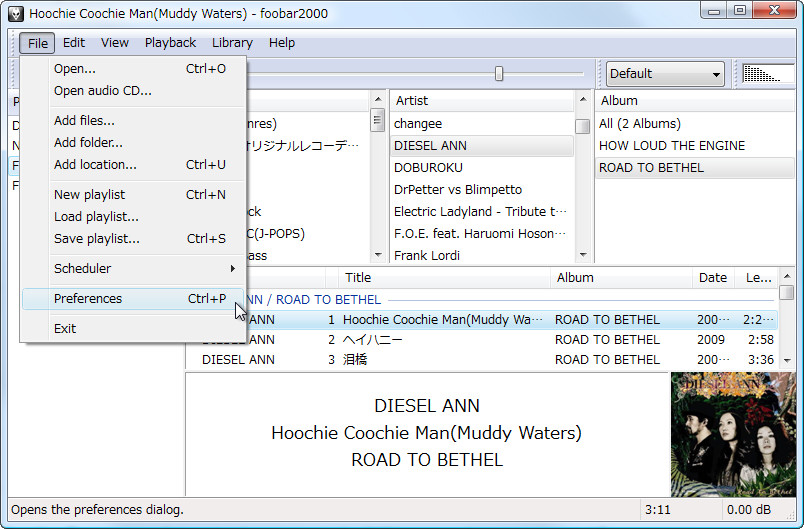Click playlist Album column header
This screenshot has height=529, width=804.
coord(622,278)
